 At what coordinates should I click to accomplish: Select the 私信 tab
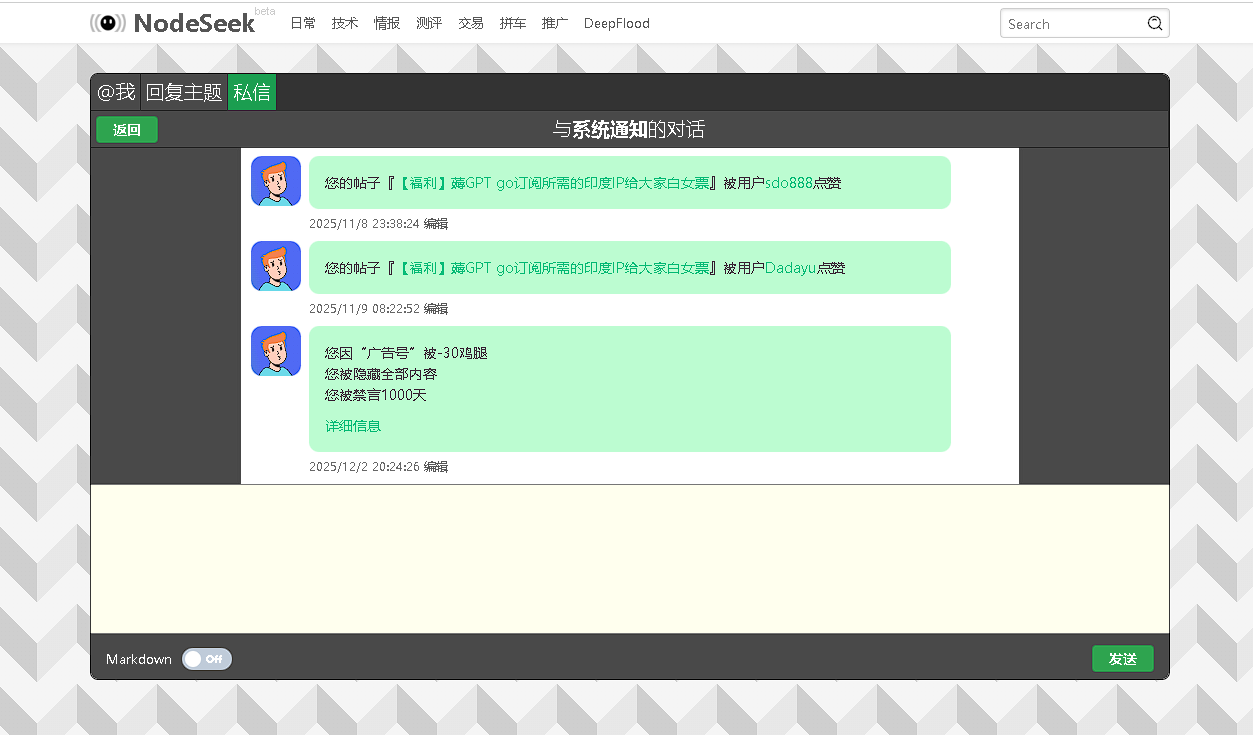click(x=252, y=92)
